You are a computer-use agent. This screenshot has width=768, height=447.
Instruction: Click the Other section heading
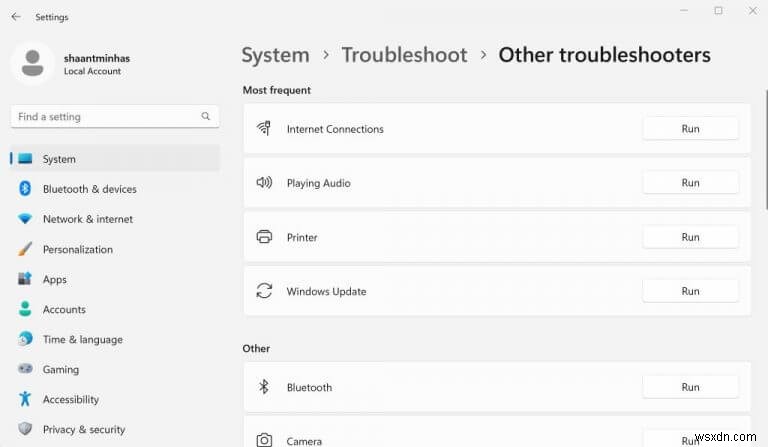point(256,348)
